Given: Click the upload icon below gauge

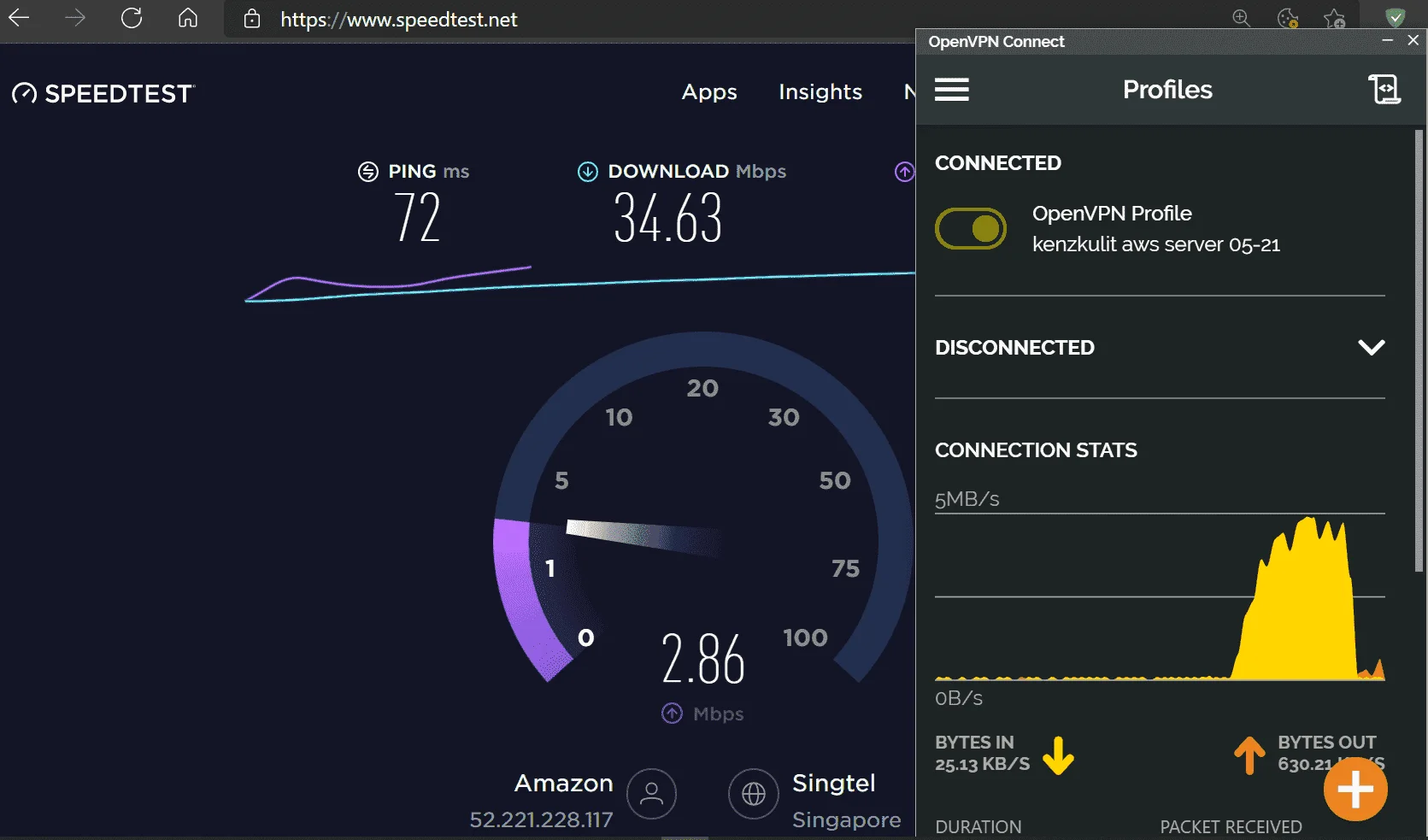Looking at the screenshot, I should [673, 713].
